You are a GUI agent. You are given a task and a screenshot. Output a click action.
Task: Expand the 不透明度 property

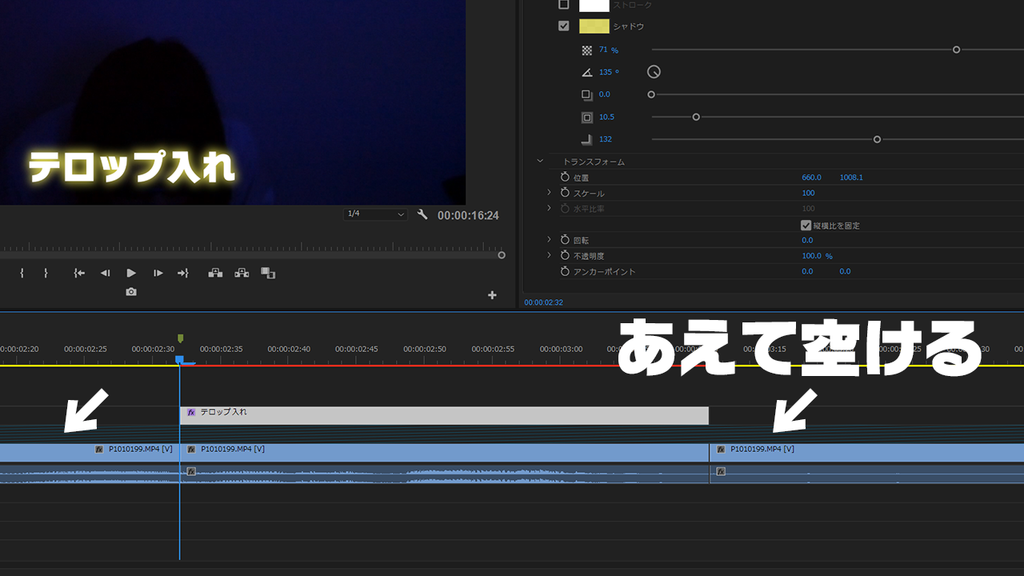coord(549,255)
